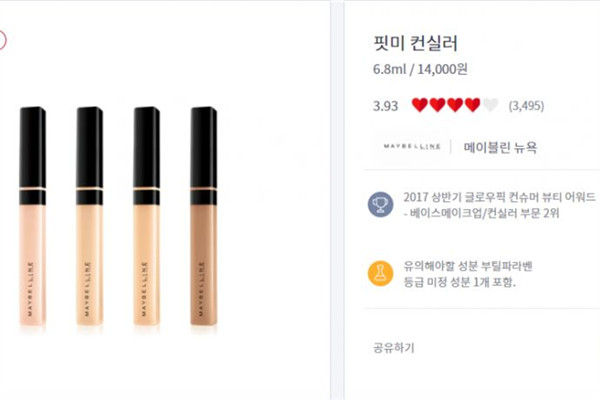Select the darkest tan concealer tube

click(204, 216)
